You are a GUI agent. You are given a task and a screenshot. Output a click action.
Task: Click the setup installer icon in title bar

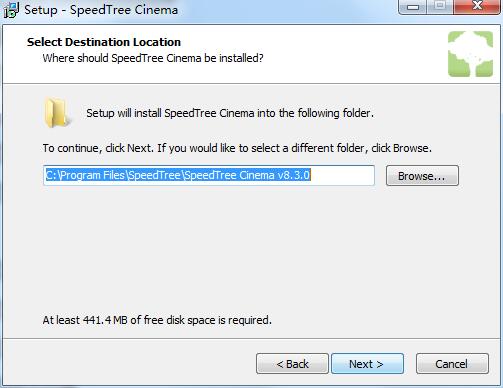[x=11, y=10]
